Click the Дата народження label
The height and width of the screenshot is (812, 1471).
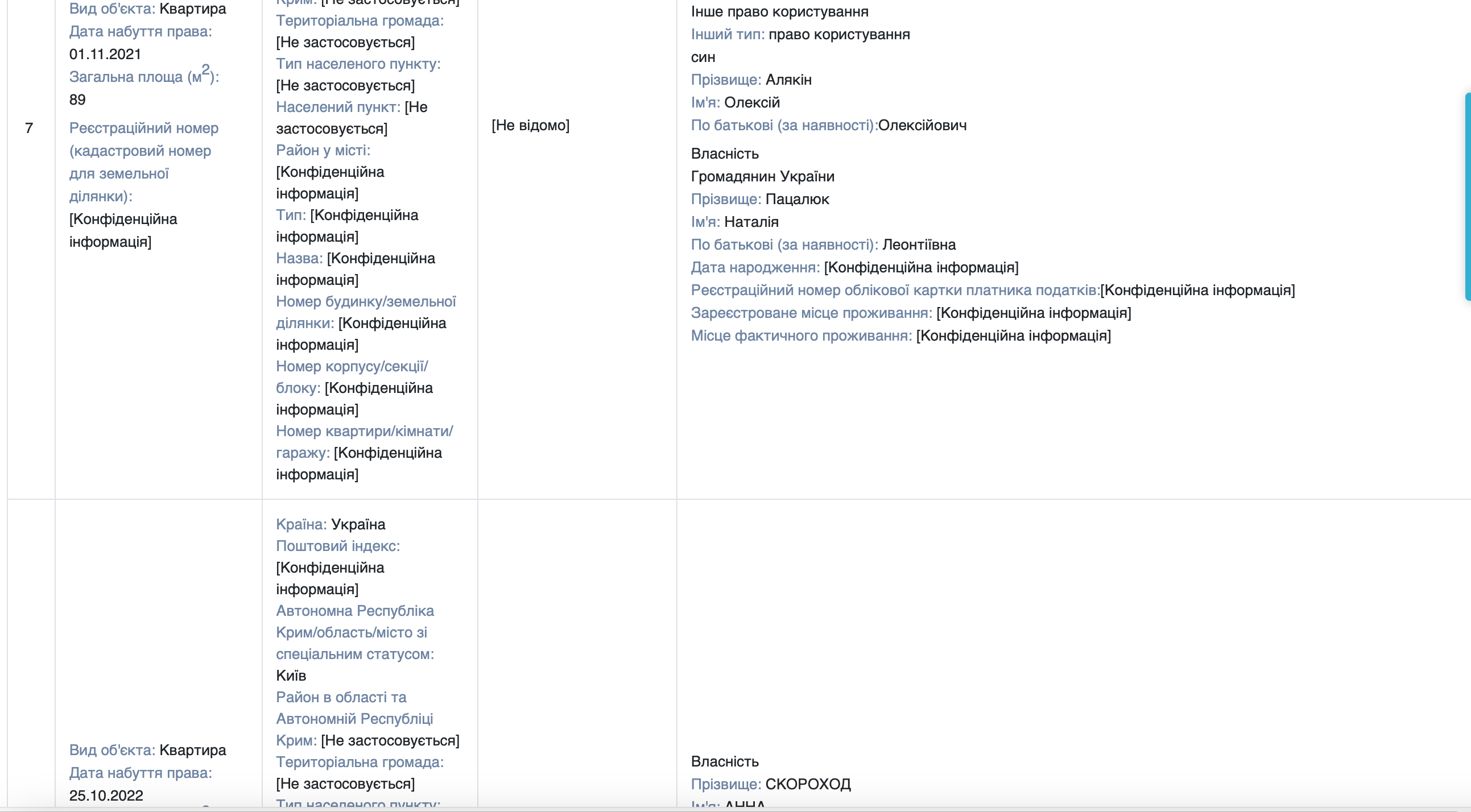pyautogui.click(x=755, y=267)
